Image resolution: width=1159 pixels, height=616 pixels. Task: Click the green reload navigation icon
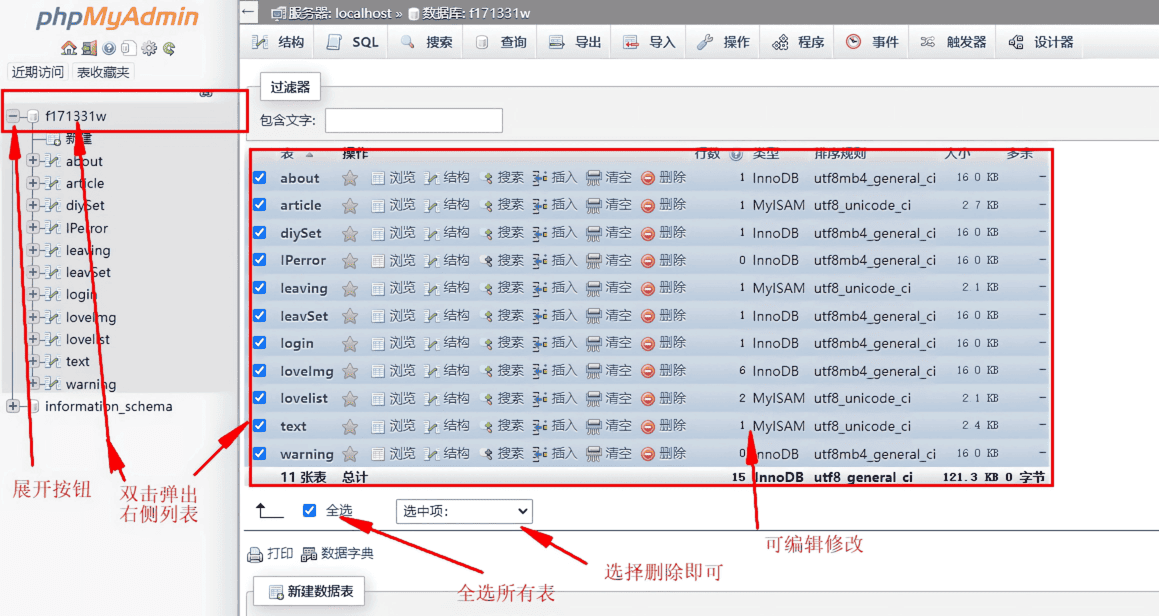(x=169, y=48)
